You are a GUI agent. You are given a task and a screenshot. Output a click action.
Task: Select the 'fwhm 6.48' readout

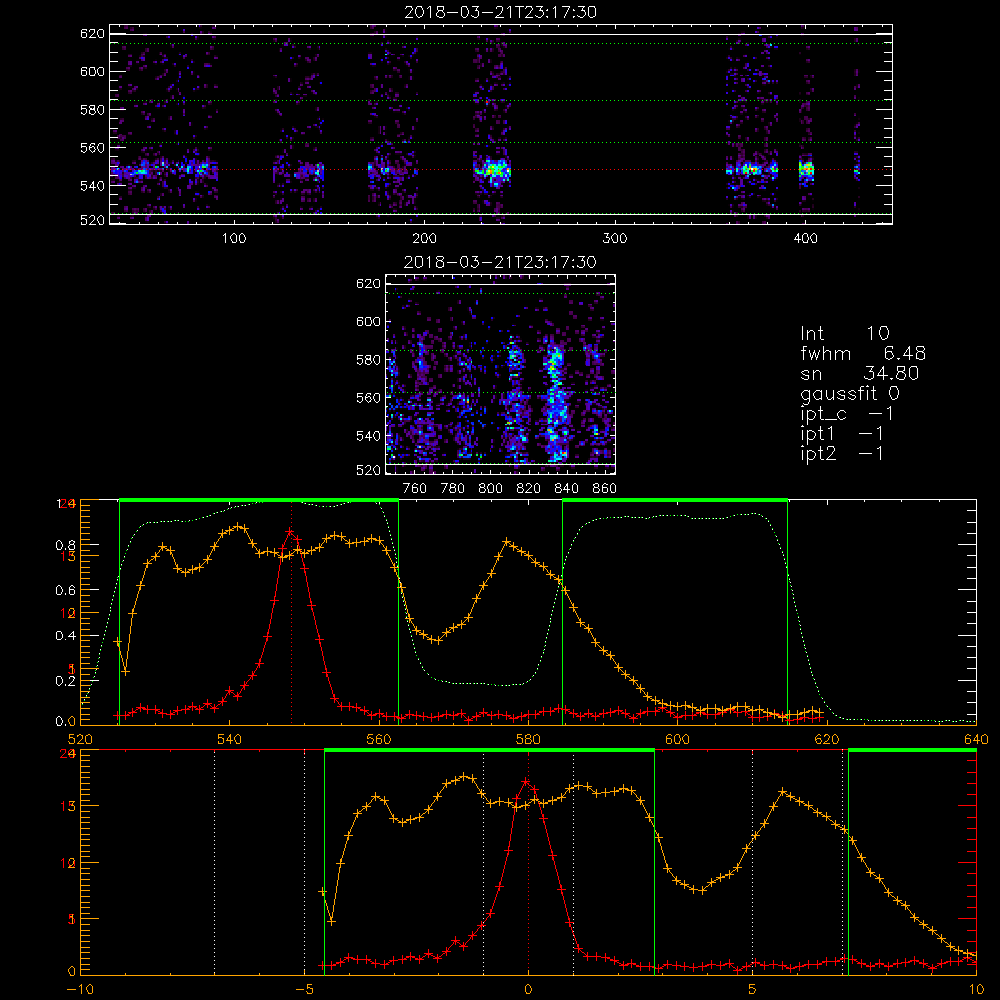click(x=863, y=353)
